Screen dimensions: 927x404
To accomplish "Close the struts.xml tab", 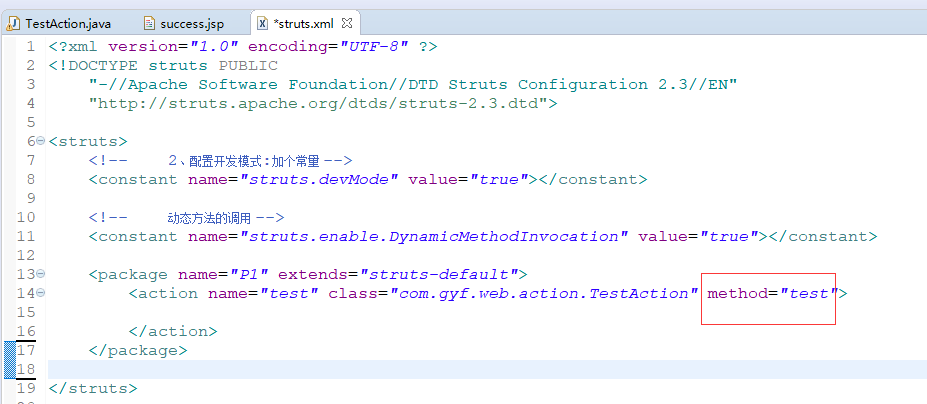I will click(x=348, y=23).
